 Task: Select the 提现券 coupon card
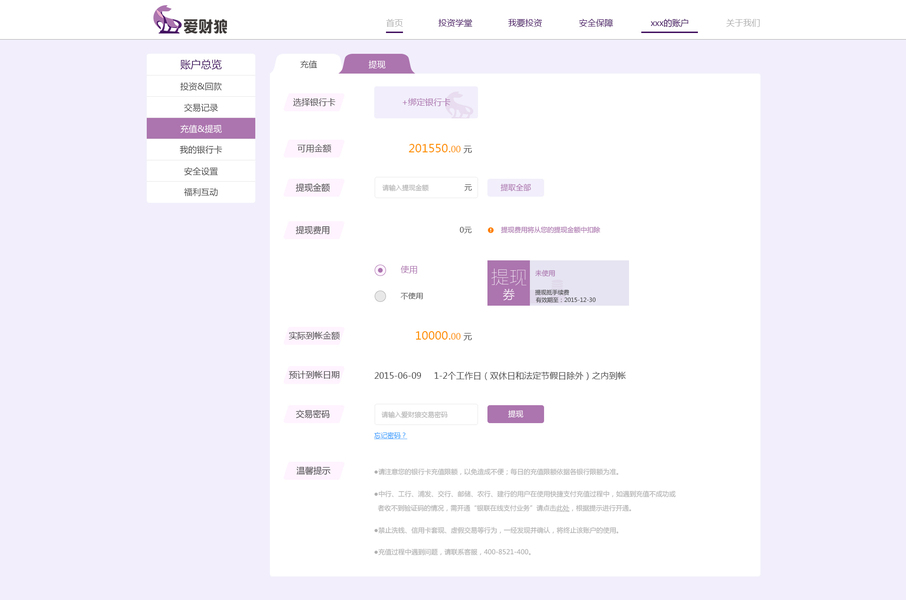(556, 283)
